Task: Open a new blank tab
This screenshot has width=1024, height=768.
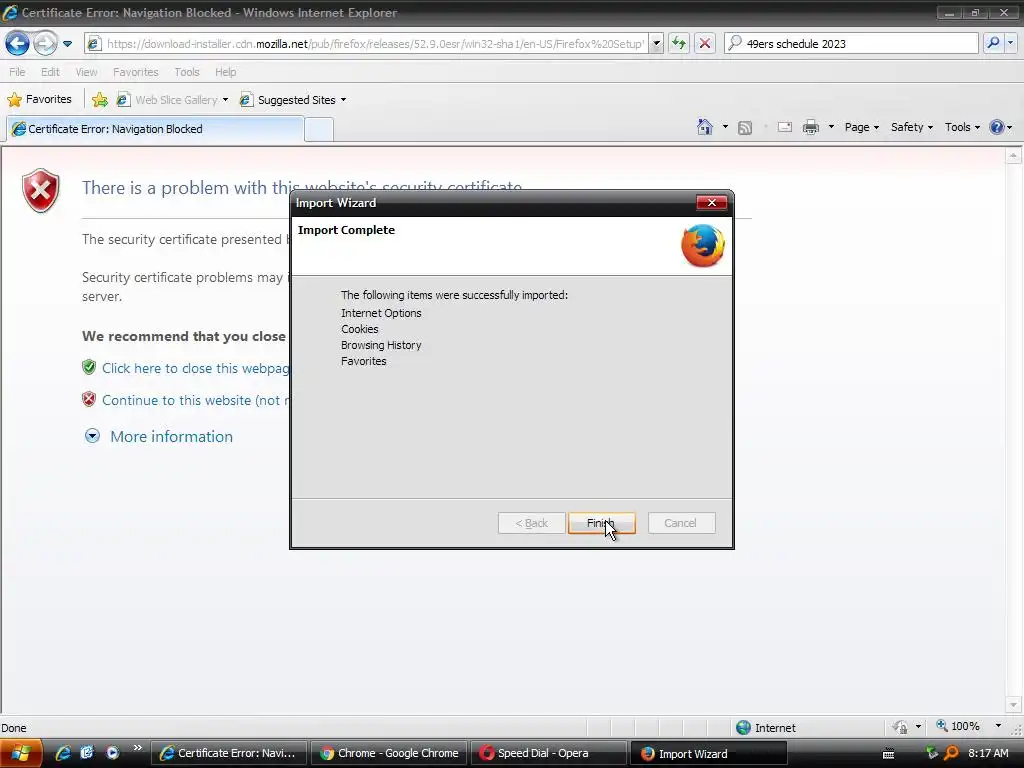Action: pyautogui.click(x=319, y=129)
